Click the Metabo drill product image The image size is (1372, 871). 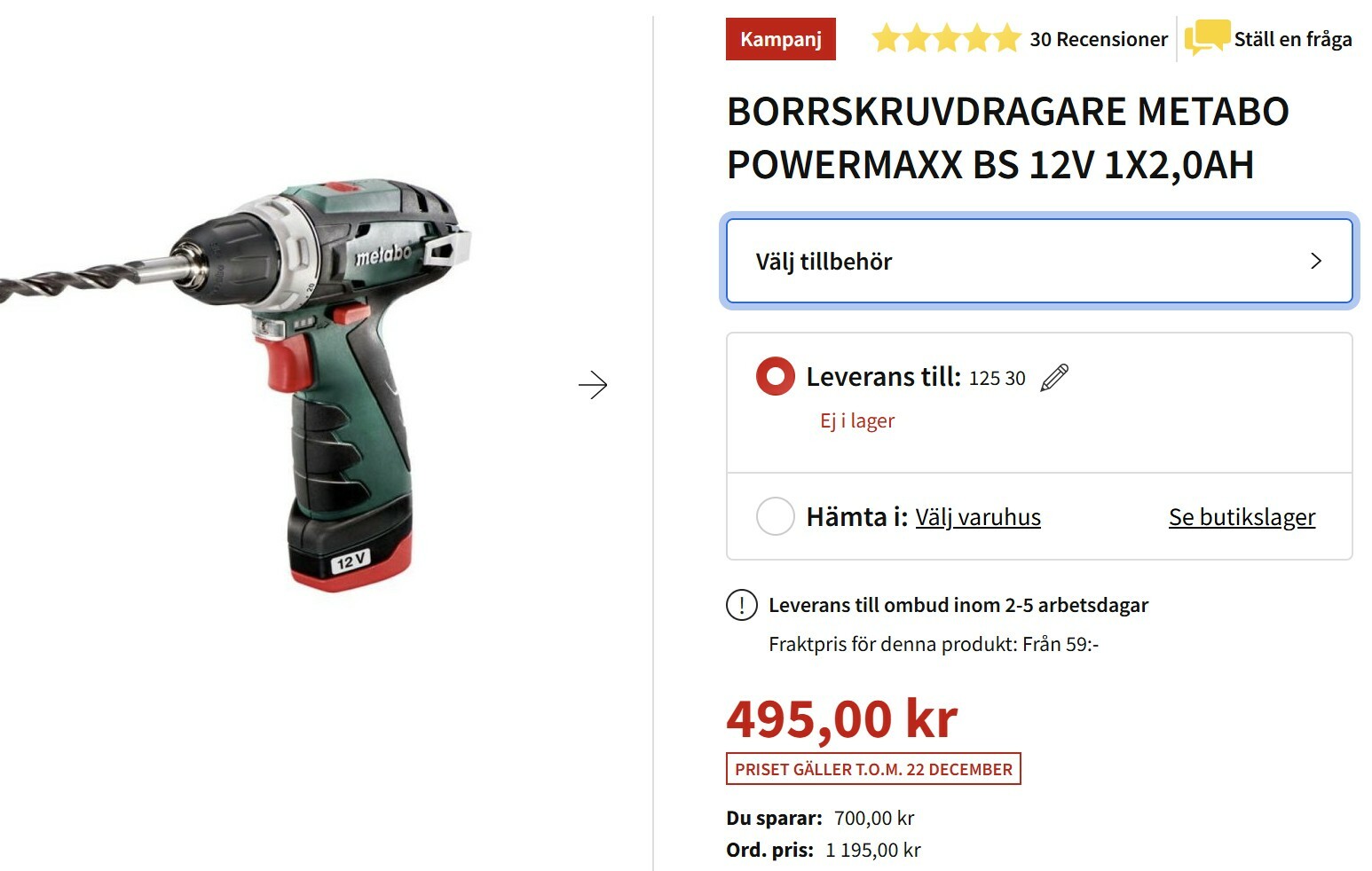tap(235, 385)
